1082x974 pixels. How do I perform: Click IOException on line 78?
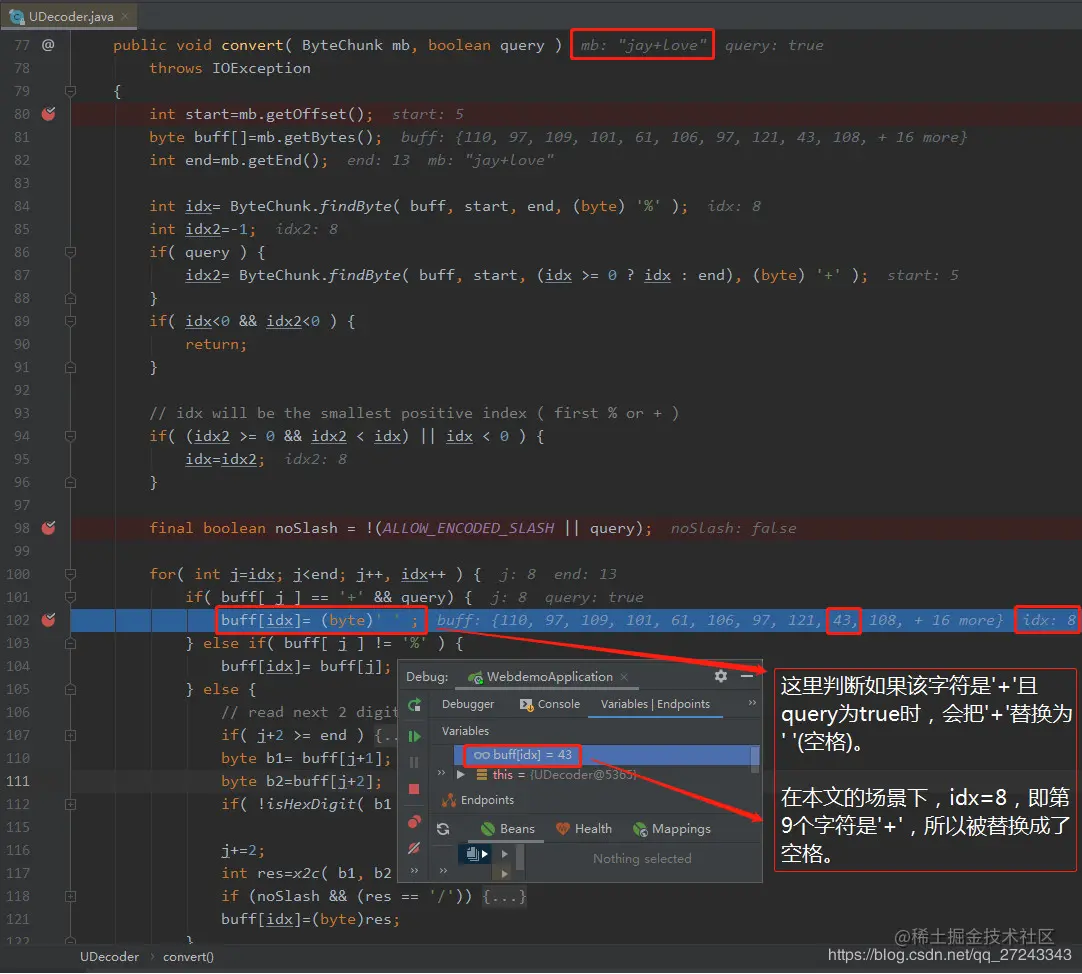coord(261,68)
